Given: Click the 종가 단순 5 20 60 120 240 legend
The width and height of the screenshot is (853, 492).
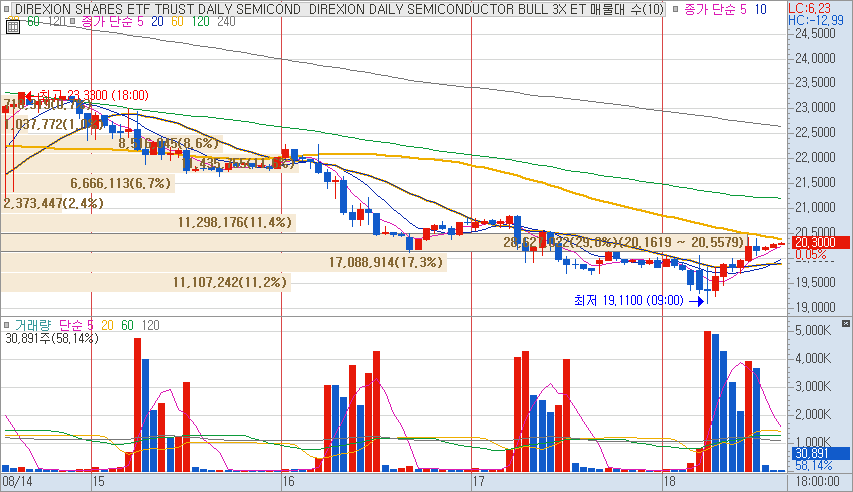Looking at the screenshot, I should [x=158, y=22].
